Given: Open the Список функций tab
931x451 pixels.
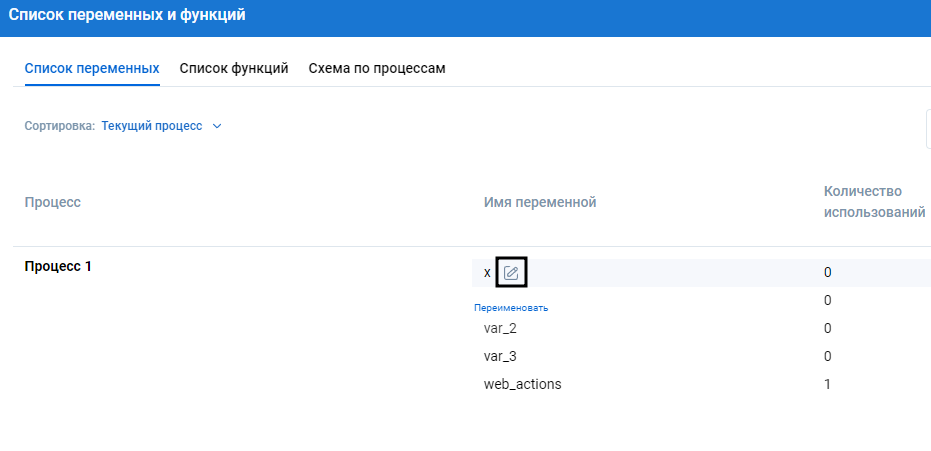Looking at the screenshot, I should [x=234, y=68].
